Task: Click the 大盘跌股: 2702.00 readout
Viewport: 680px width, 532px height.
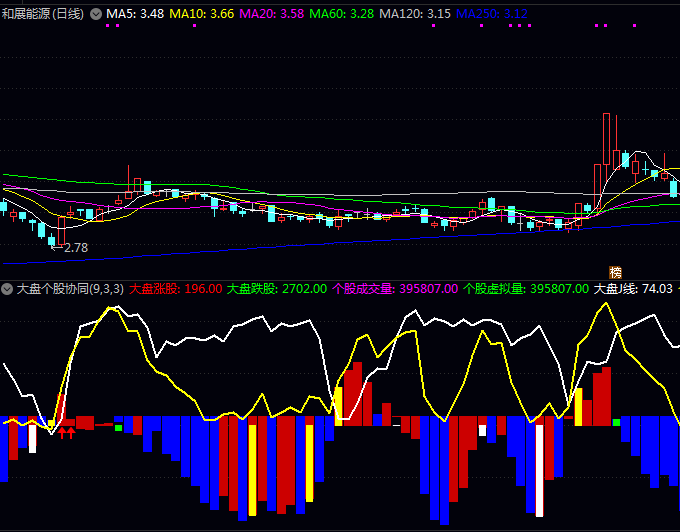Action: 277,289
